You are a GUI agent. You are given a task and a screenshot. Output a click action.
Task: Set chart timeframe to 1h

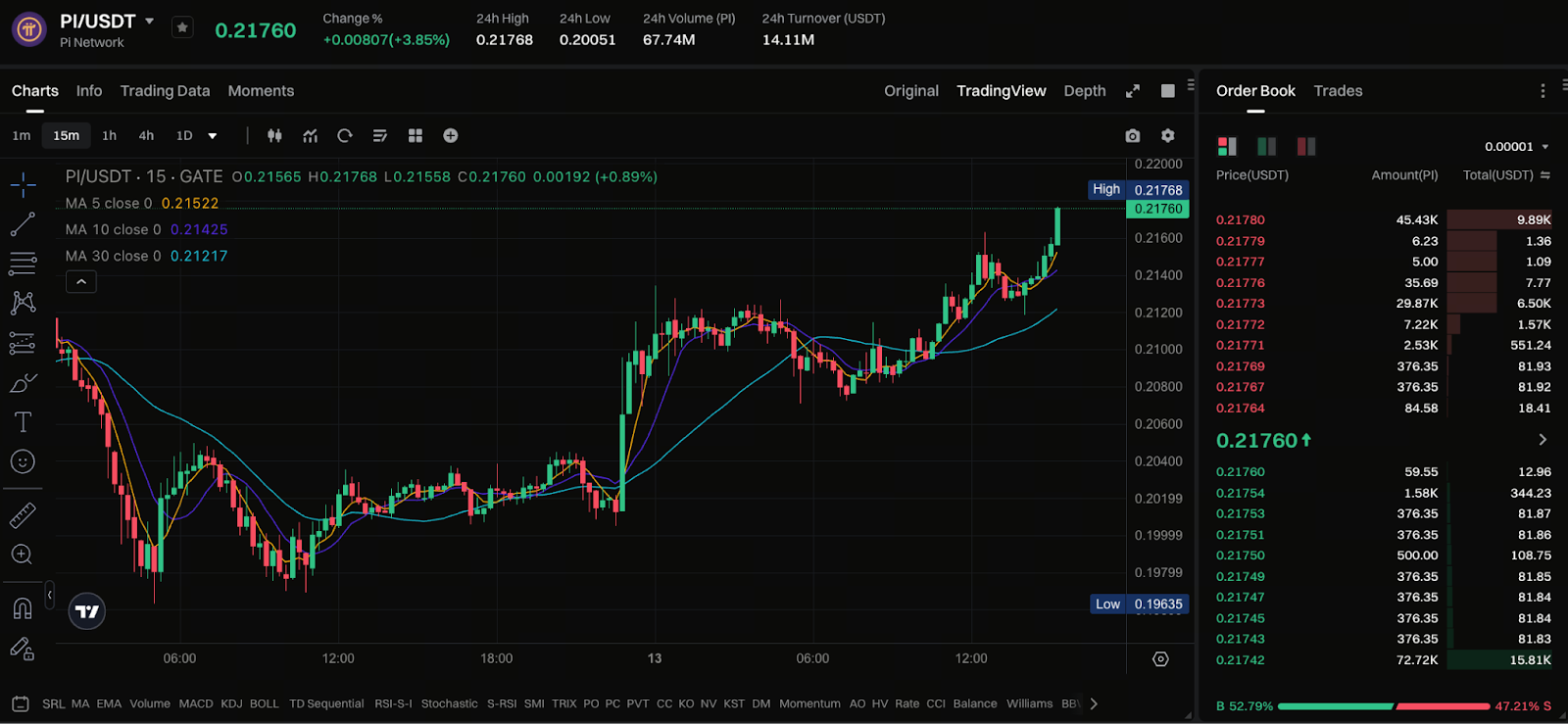click(x=110, y=136)
